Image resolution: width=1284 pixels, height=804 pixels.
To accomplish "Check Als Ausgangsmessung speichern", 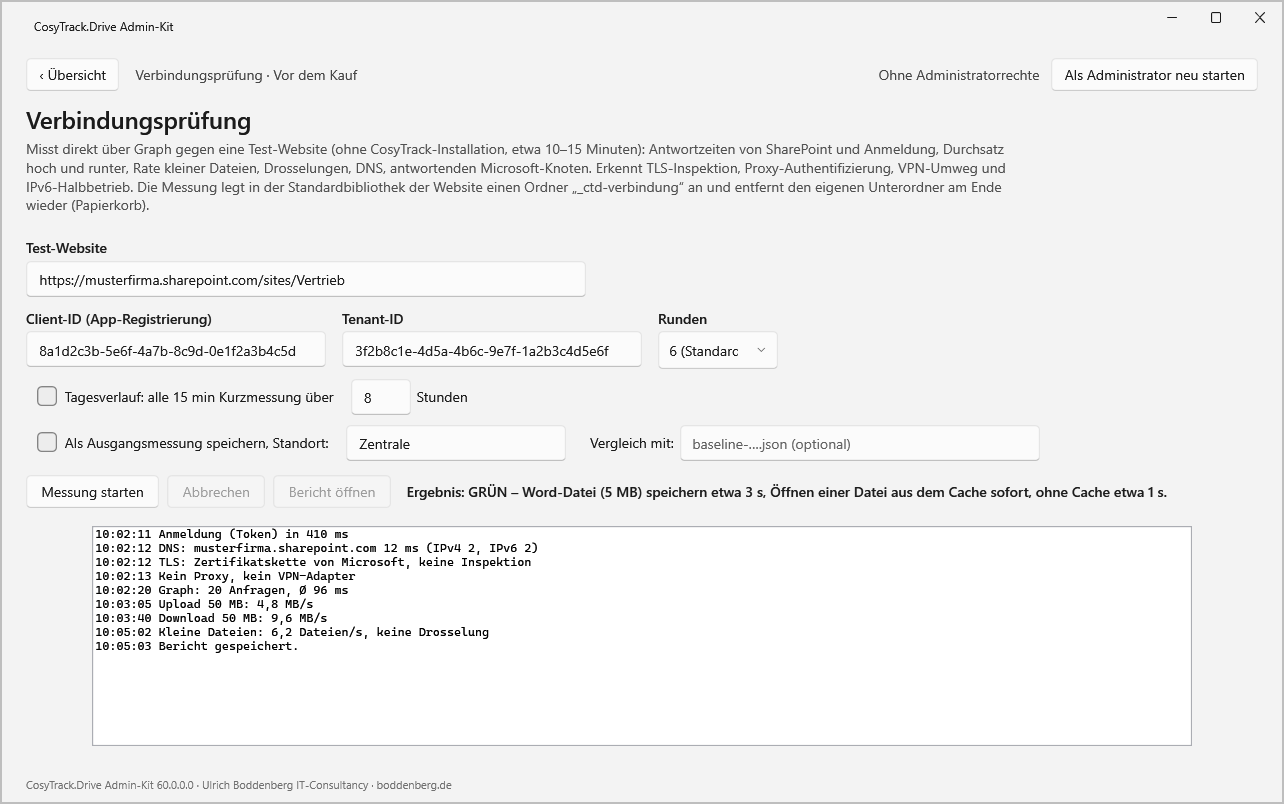I will [47, 442].
